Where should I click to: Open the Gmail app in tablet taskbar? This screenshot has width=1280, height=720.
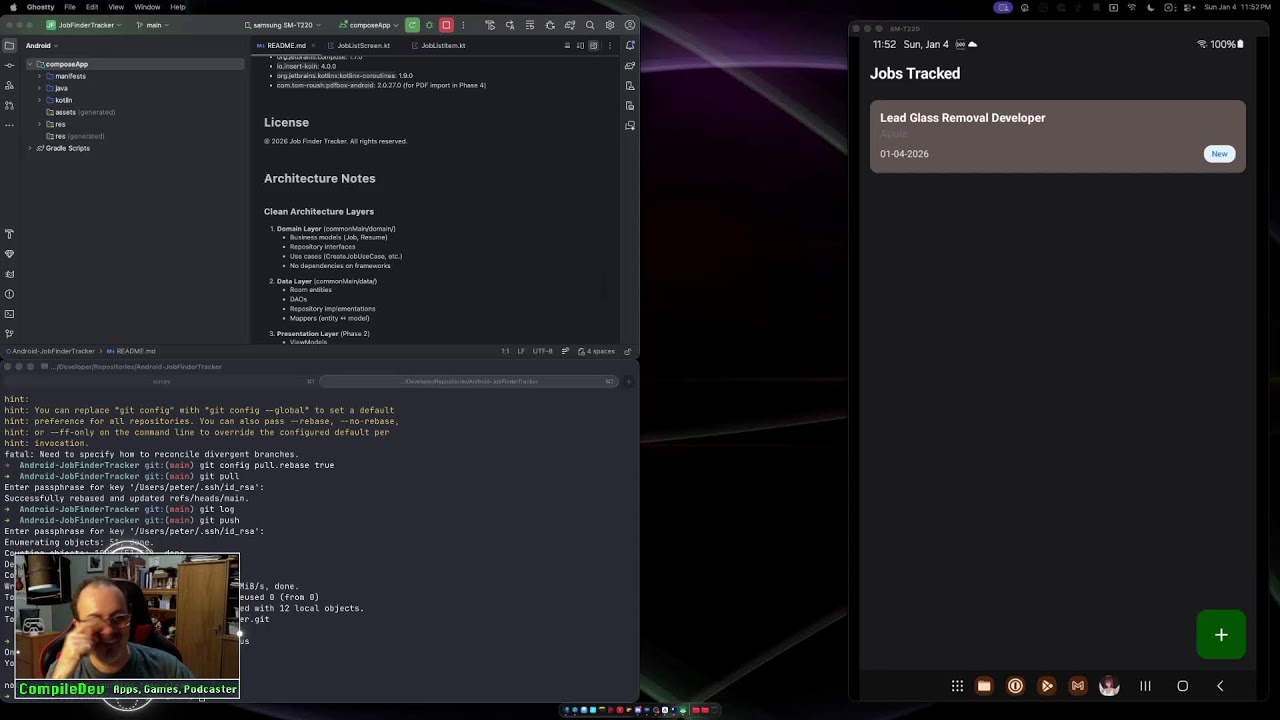coord(1077,686)
